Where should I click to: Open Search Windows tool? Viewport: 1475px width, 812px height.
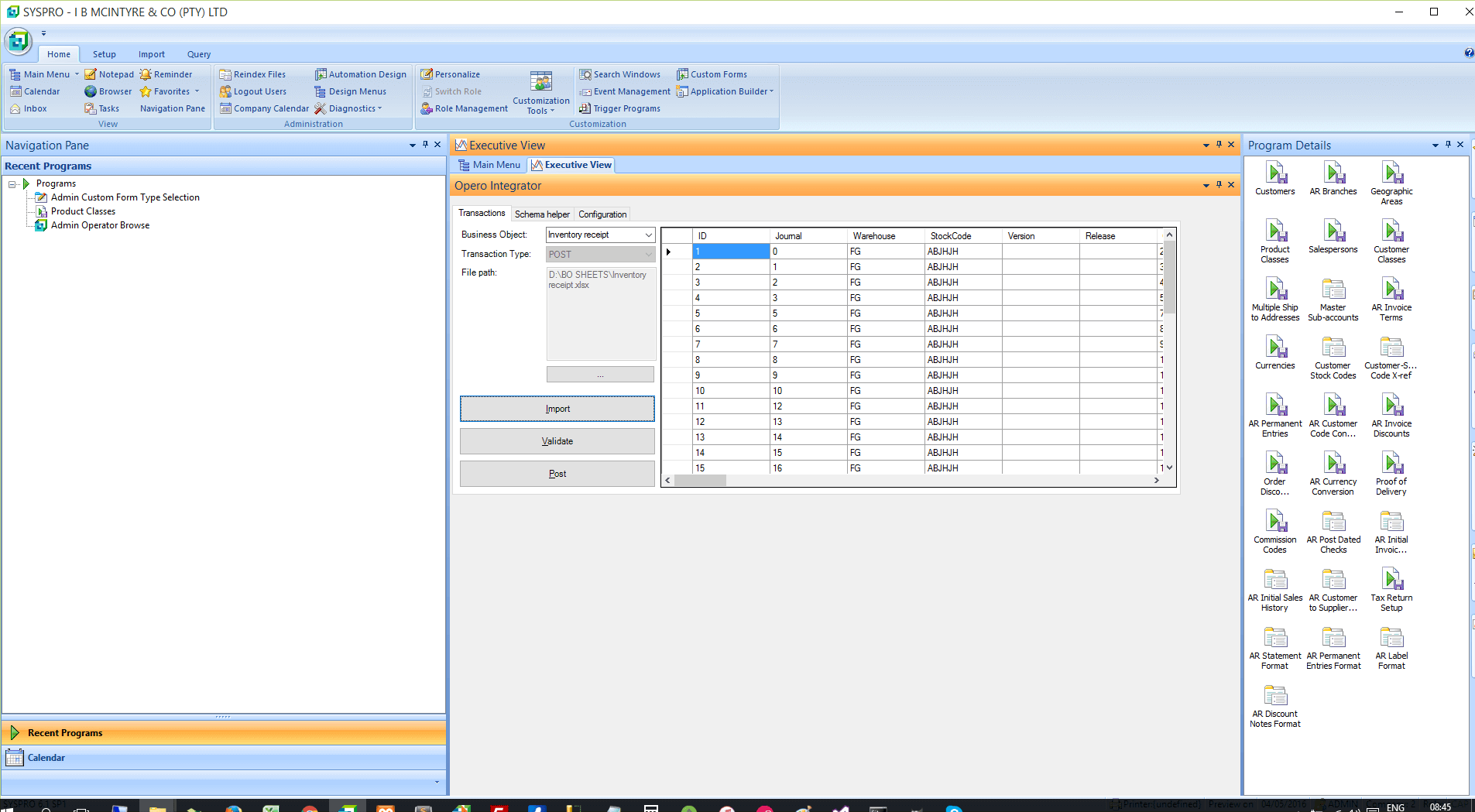[619, 74]
